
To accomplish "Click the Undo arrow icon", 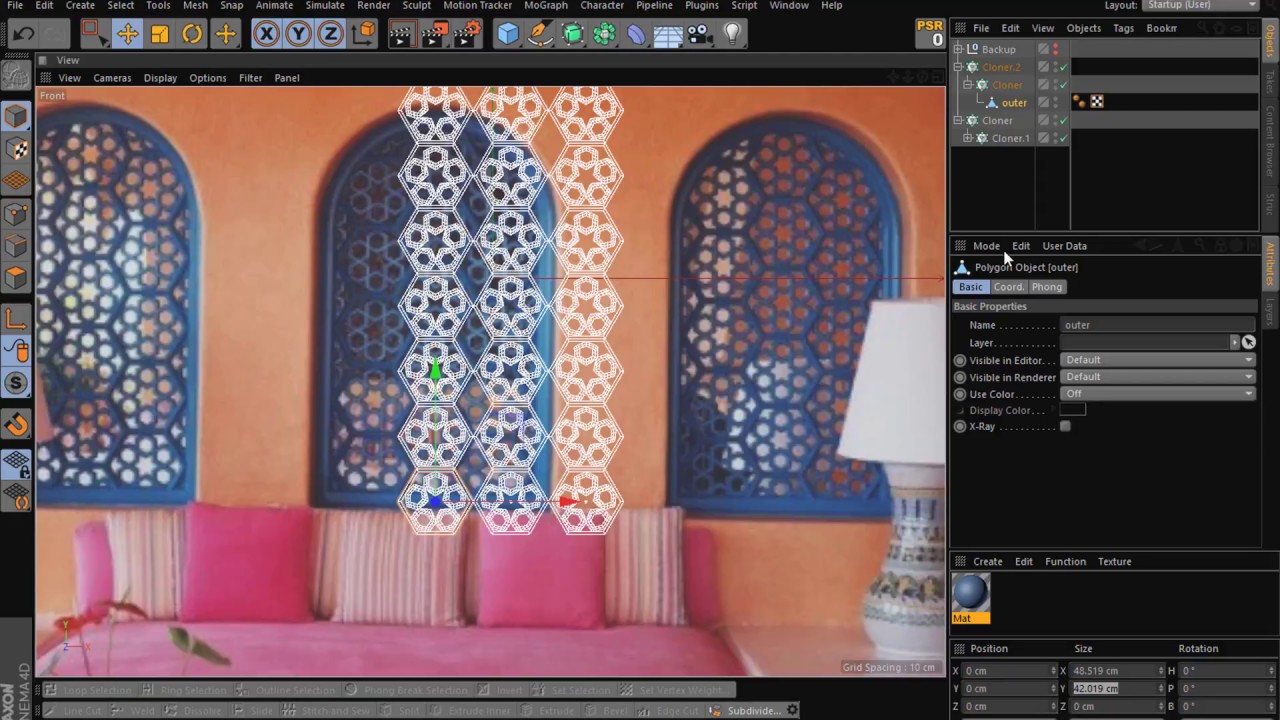I will (x=23, y=34).
